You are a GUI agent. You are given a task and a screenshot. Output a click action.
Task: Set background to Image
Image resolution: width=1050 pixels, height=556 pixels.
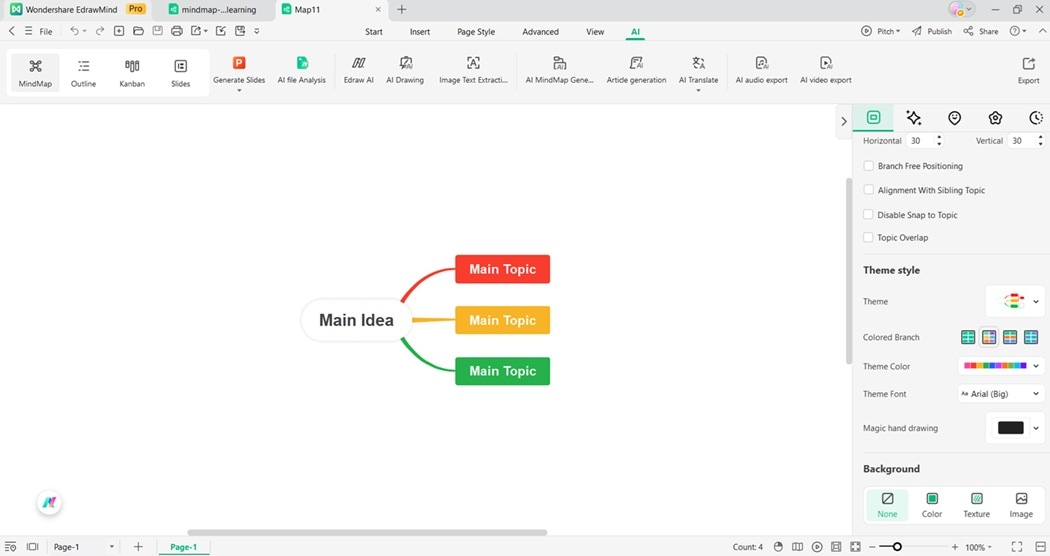(x=1021, y=505)
